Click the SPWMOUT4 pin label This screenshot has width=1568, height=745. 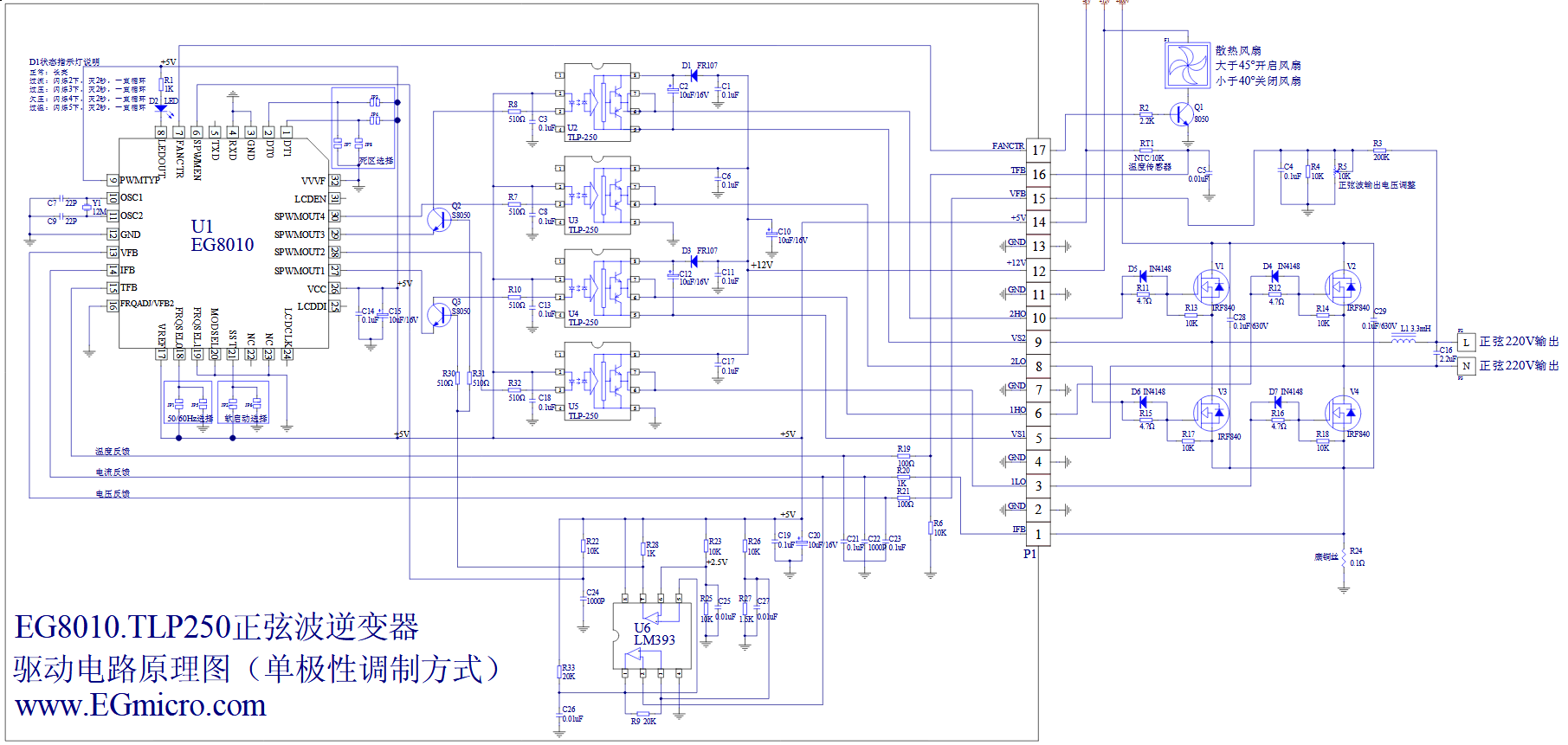pos(300,216)
